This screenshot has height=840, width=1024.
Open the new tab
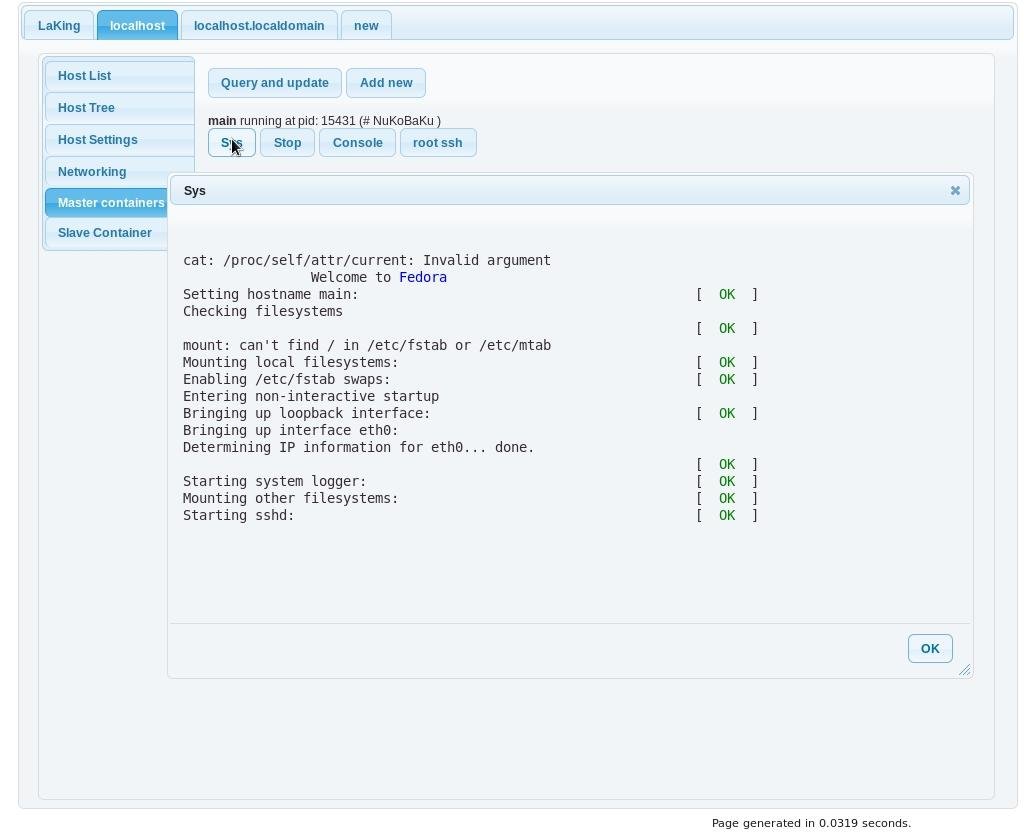click(x=366, y=25)
